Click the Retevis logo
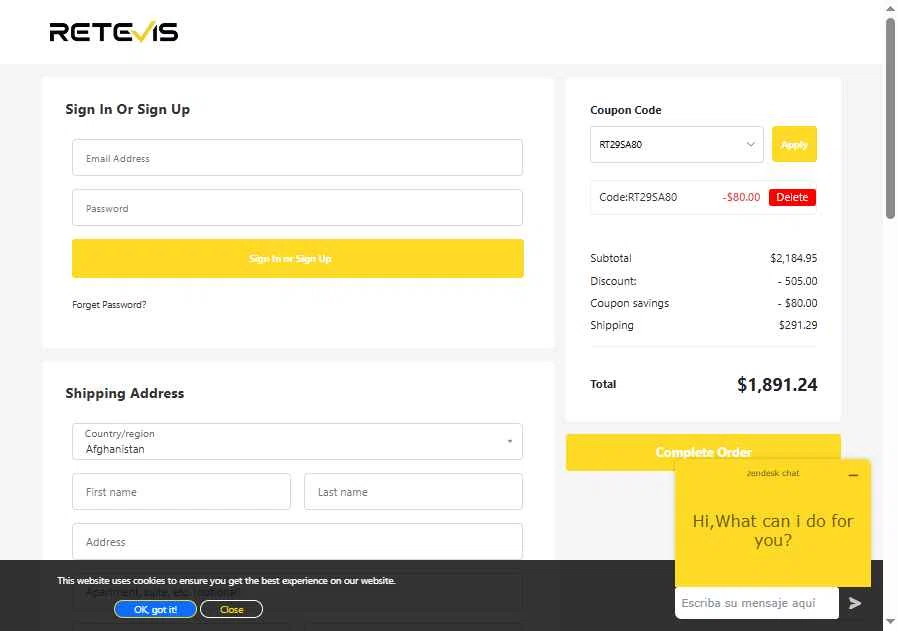This screenshot has width=898, height=631. tap(114, 32)
